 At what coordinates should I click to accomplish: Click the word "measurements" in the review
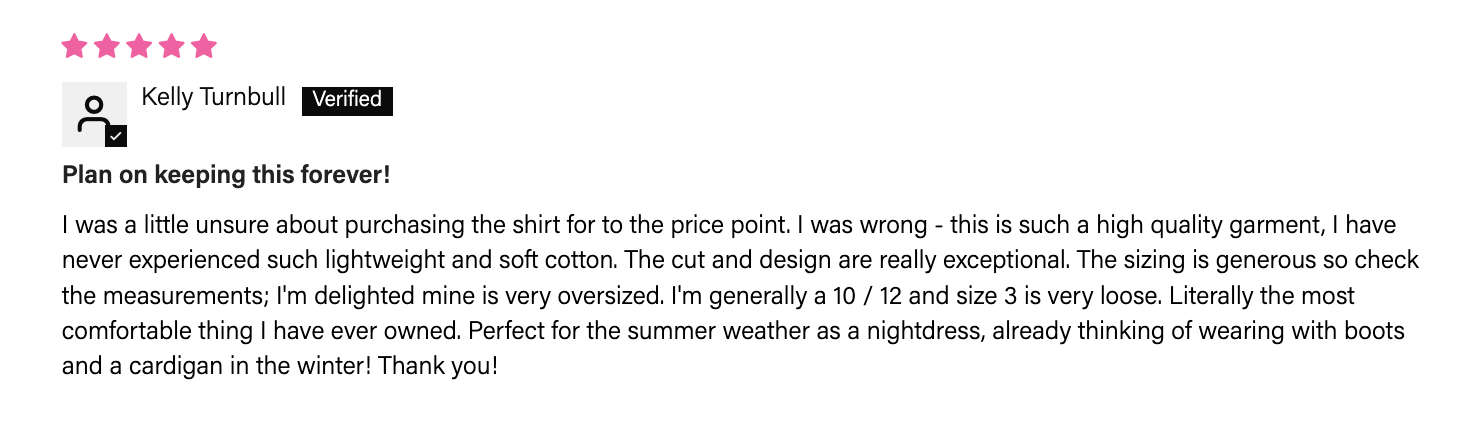coord(180,296)
